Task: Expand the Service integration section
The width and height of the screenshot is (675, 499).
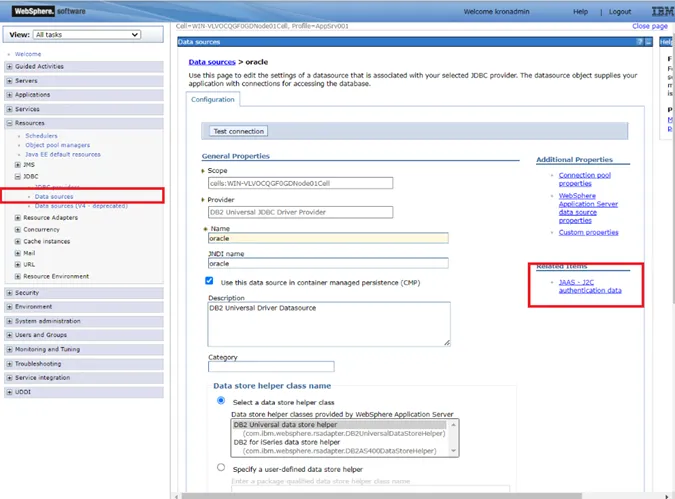Action: [9, 378]
